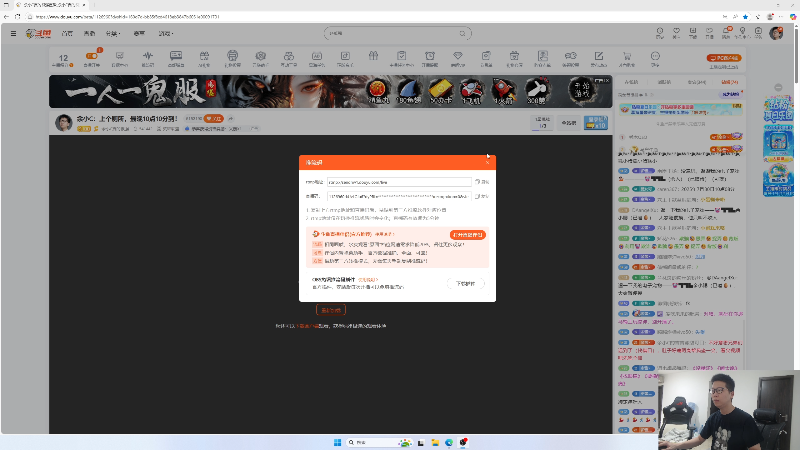Open the alarm clock icon in toolbar
Image resolution: width=800 pixels, height=450 pixels.
[430, 58]
